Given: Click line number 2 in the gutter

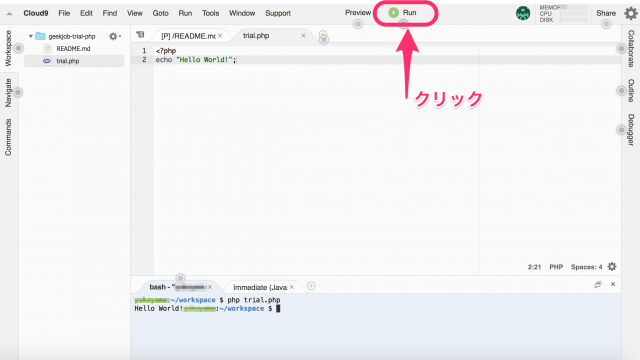Looking at the screenshot, I should point(144,60).
